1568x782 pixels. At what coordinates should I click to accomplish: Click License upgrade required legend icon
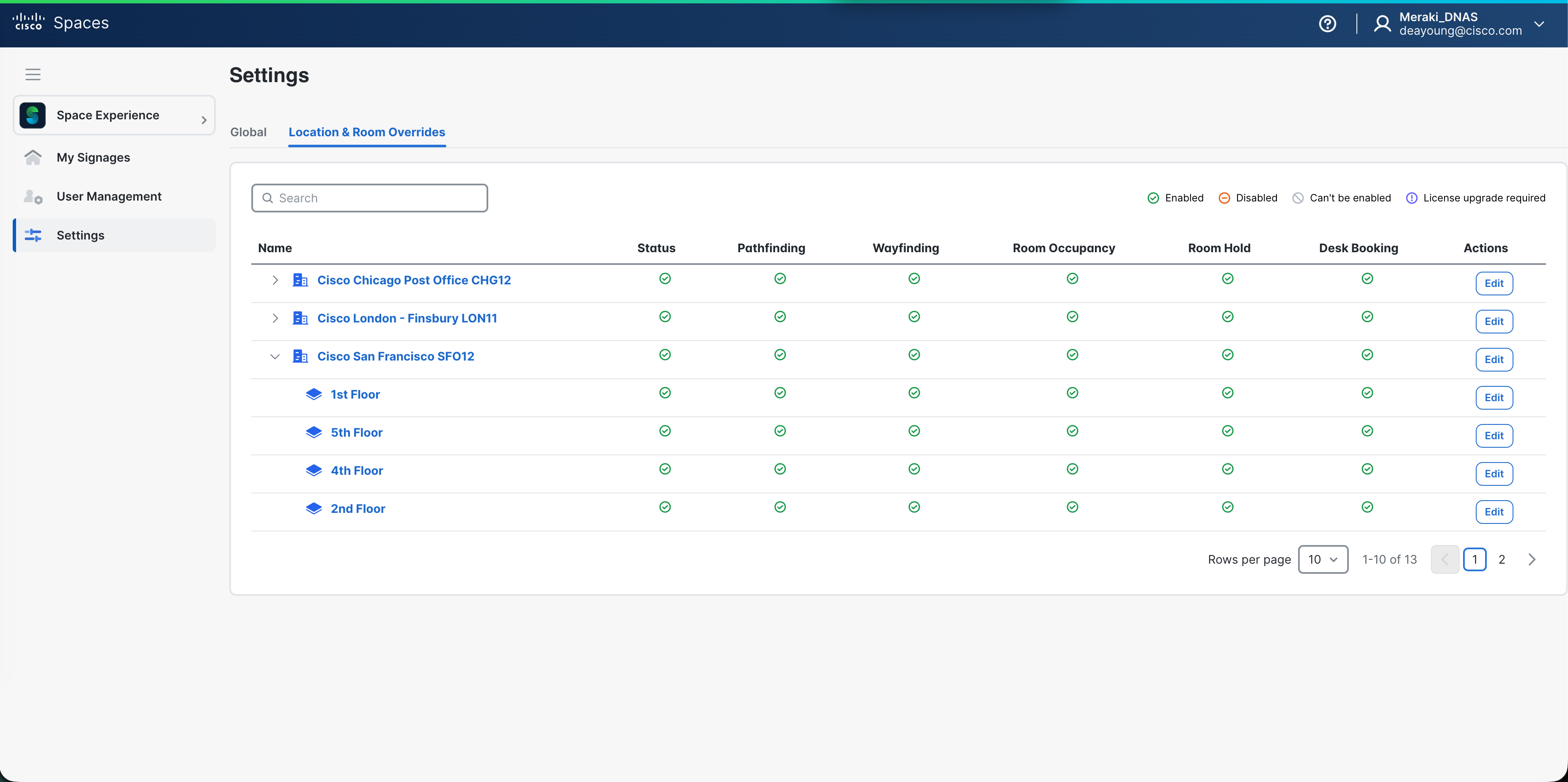1411,198
